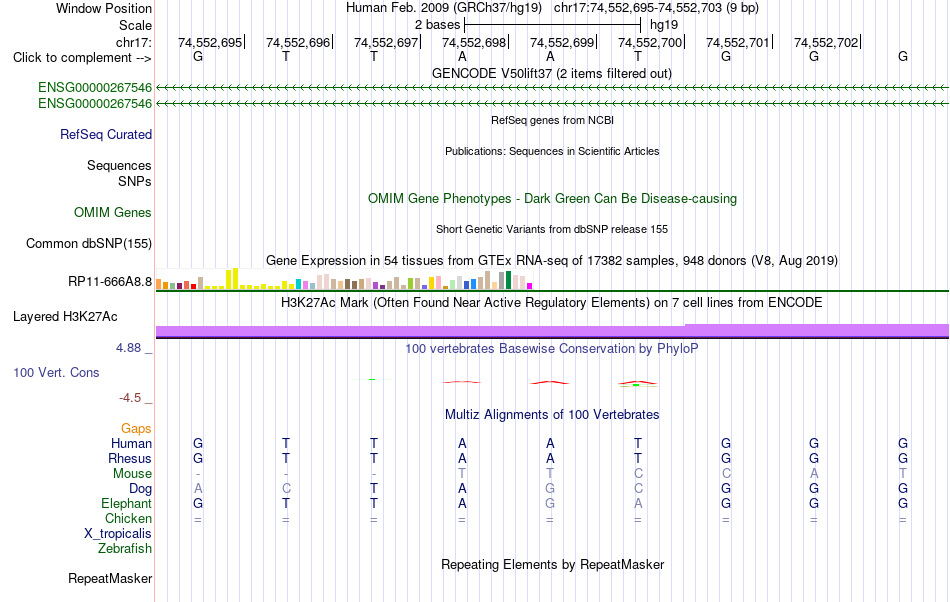Click the chr17:74,552,695-74,552,703 position text

[x=656, y=8]
